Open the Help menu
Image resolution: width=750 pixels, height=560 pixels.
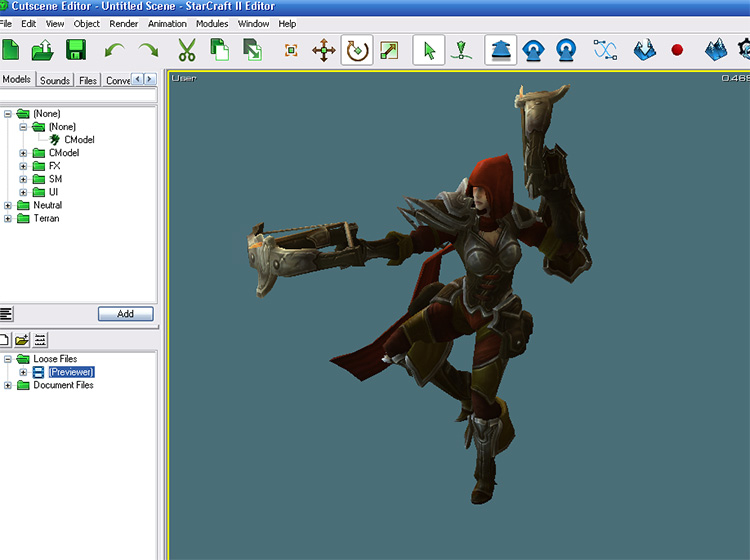[287, 23]
